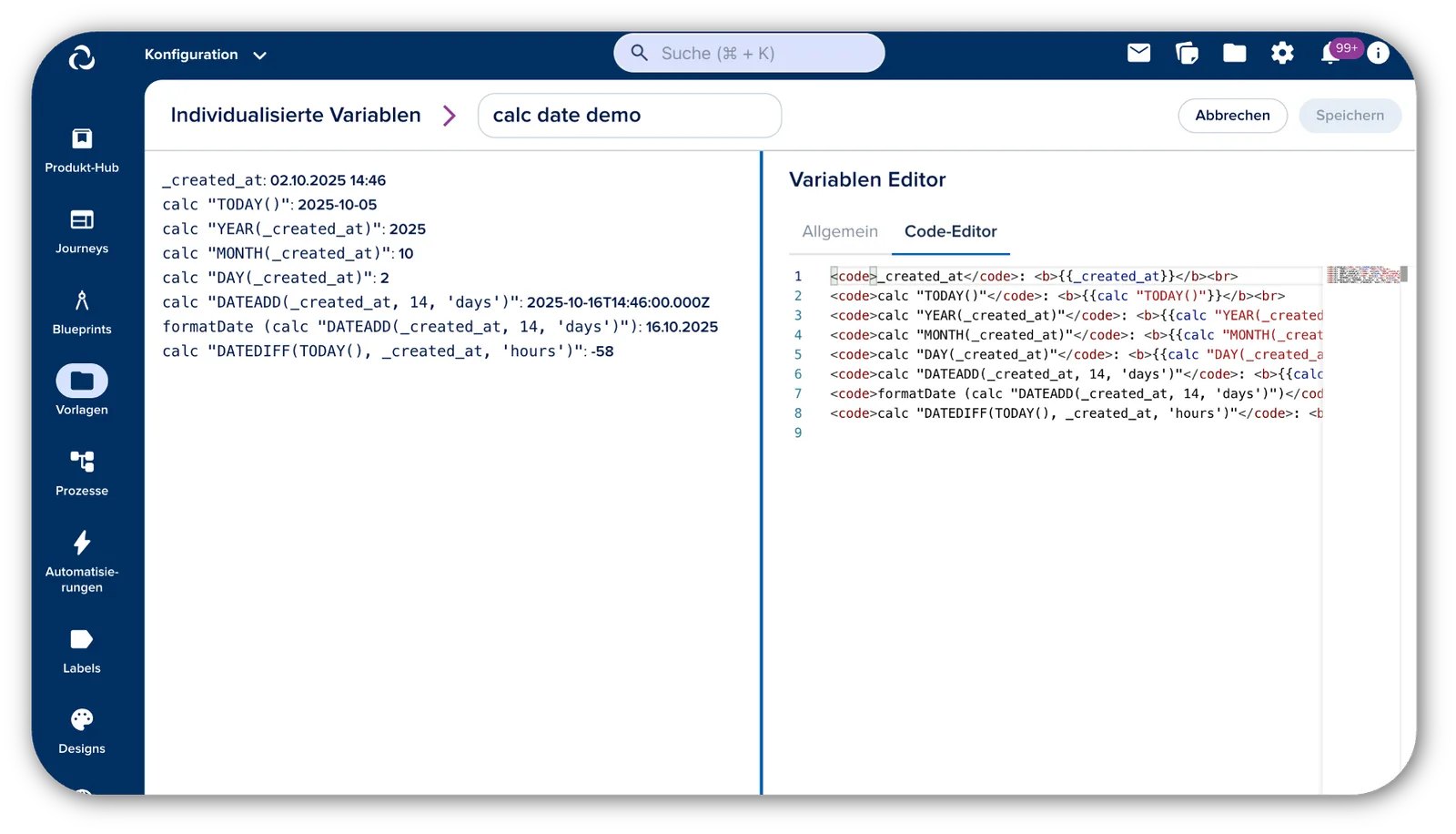Viewport: 1456px width, 834px height.
Task: Click the info icon in top bar
Action: tap(1378, 53)
